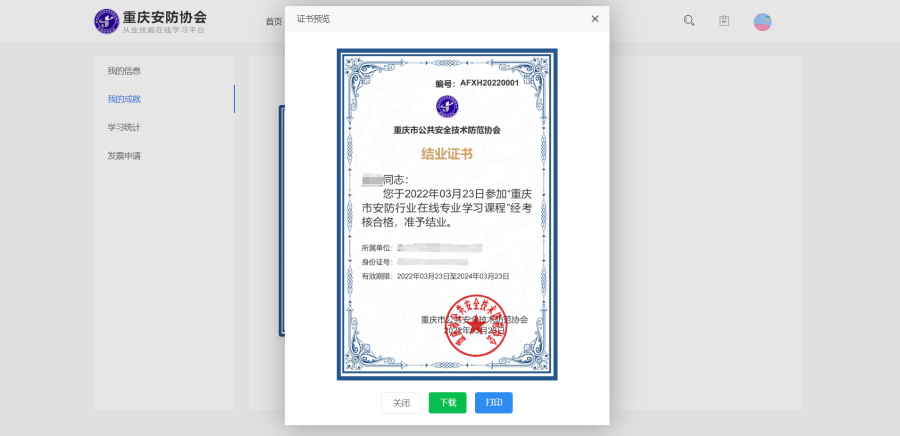Click the 关闭 button

pyautogui.click(x=401, y=403)
